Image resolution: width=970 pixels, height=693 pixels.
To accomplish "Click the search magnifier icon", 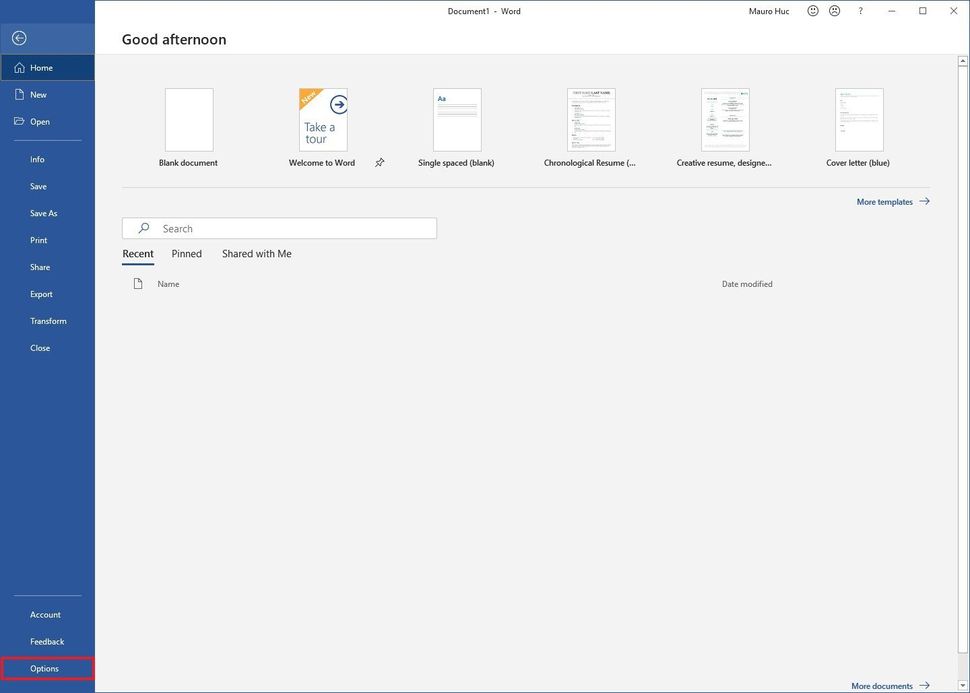I will tap(141, 227).
